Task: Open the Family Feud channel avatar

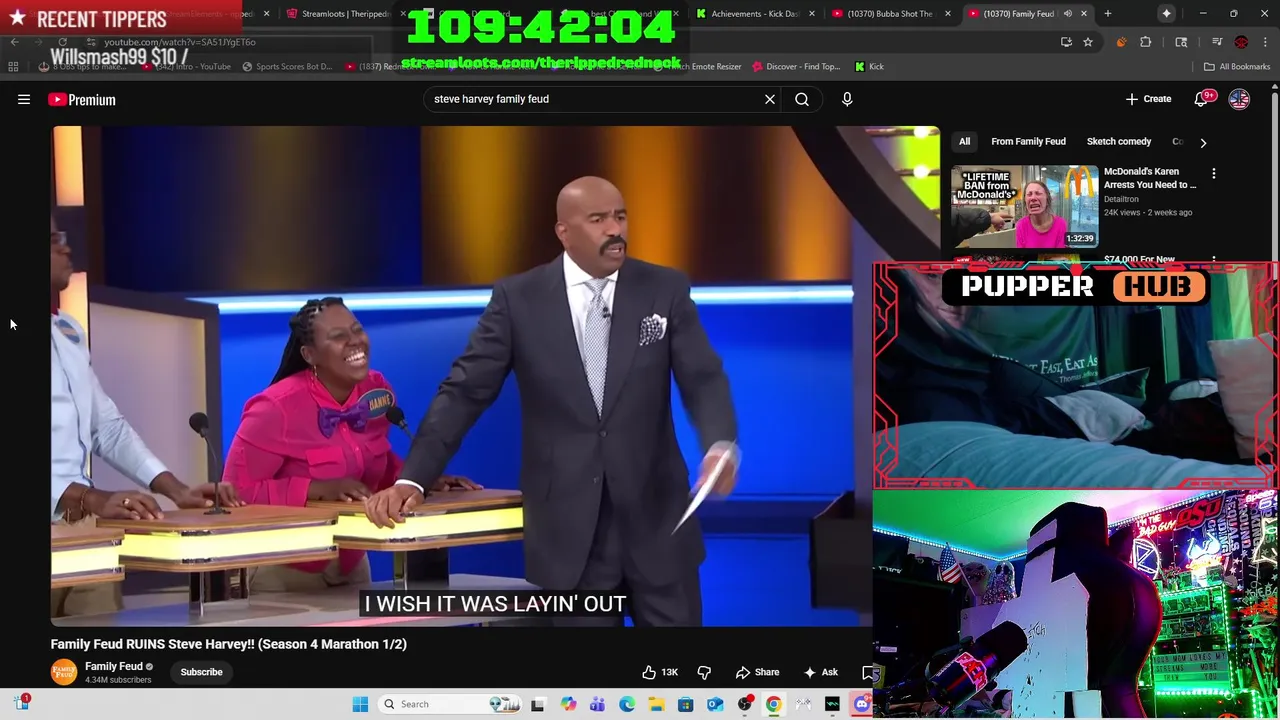Action: (64, 672)
